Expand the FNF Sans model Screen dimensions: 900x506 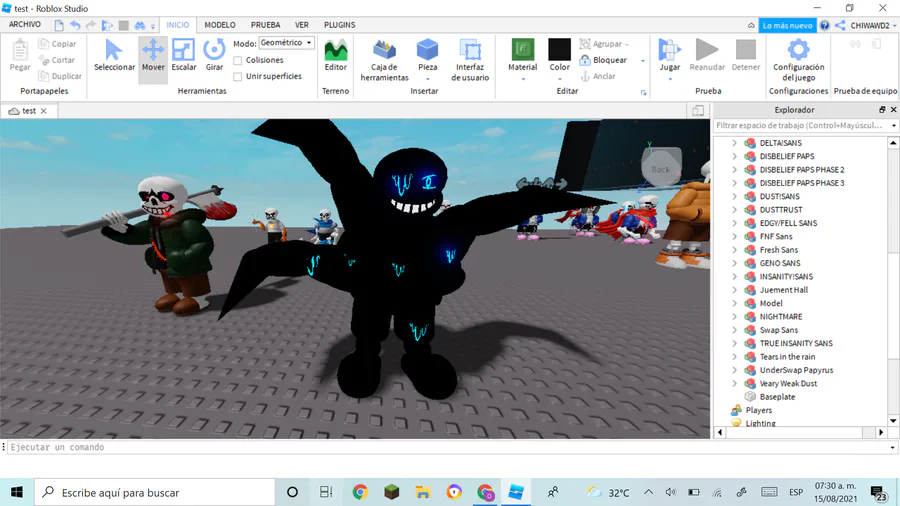pyautogui.click(x=734, y=236)
